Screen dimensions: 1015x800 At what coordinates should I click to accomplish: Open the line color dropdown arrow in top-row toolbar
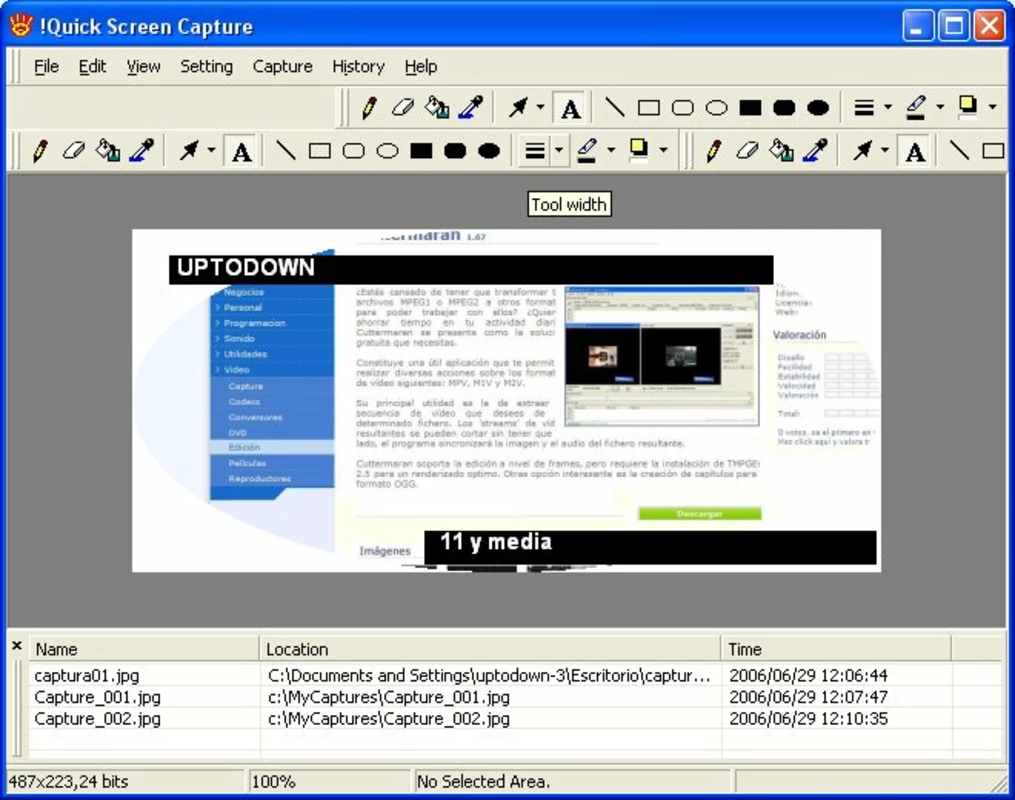[941, 108]
